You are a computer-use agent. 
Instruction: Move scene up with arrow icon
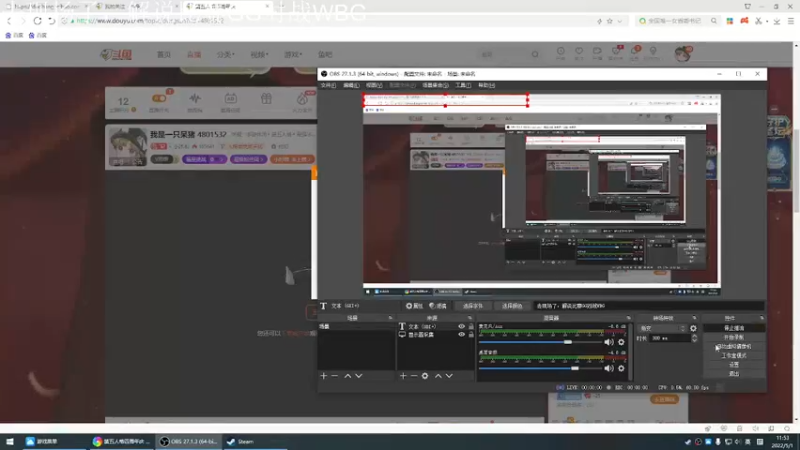[347, 376]
